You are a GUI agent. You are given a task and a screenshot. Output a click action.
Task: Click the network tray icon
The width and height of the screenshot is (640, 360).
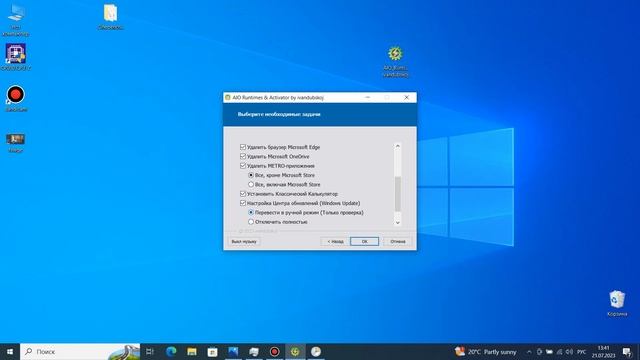[x=559, y=352]
